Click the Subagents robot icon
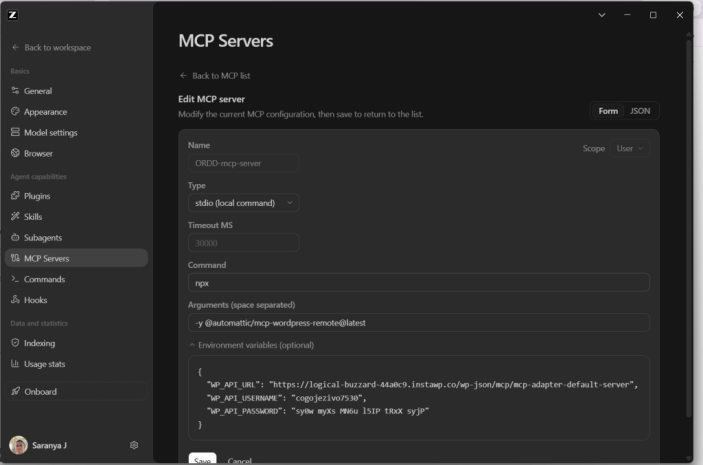This screenshot has height=465, width=703. click(x=15, y=237)
